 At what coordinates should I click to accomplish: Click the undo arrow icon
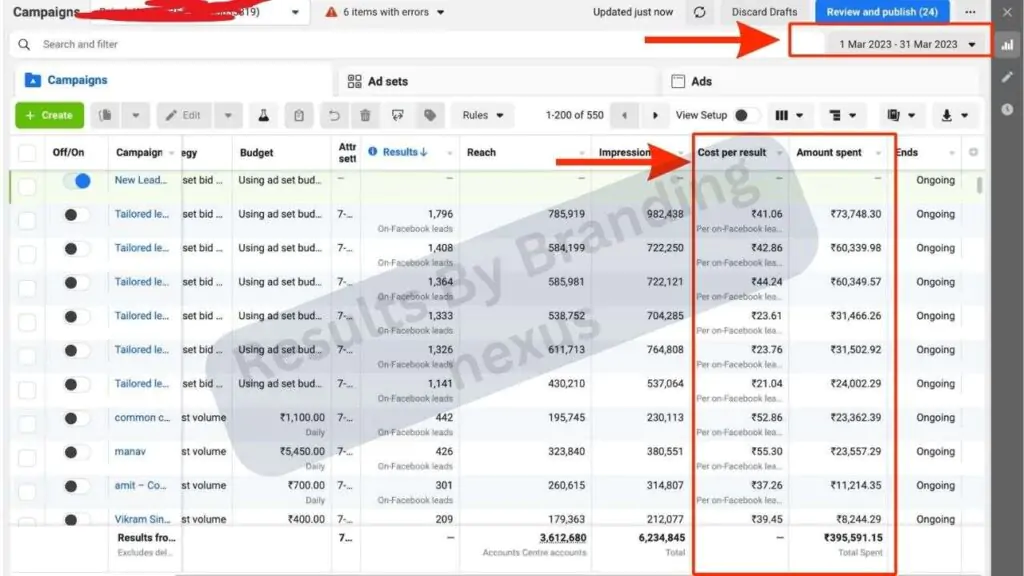[x=335, y=115]
